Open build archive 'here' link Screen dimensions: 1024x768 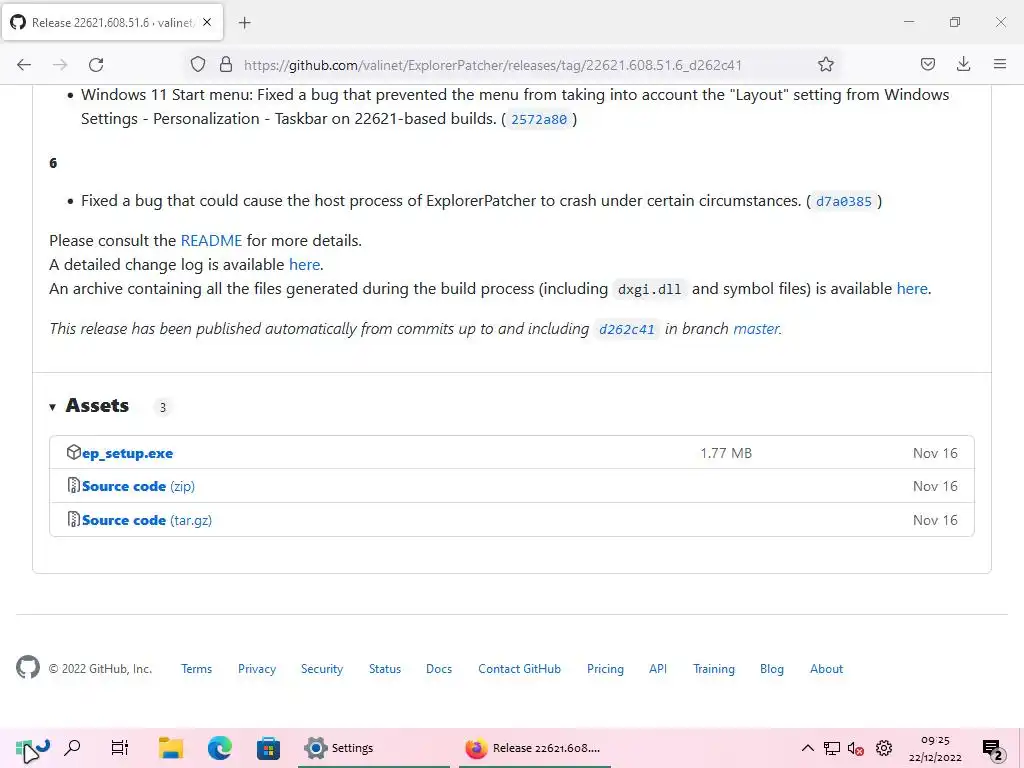pos(912,289)
